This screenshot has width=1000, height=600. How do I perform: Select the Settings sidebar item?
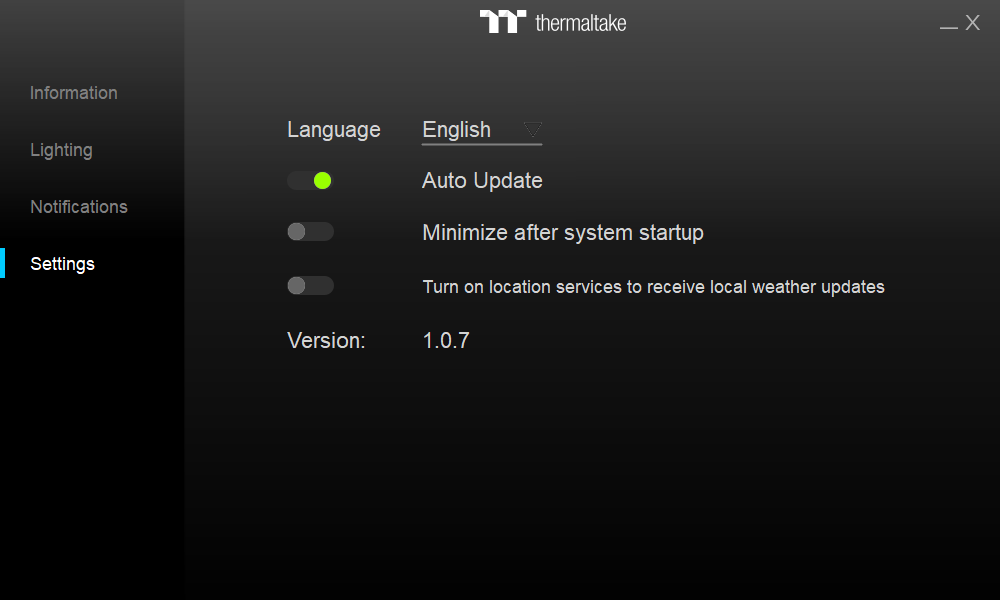(x=62, y=264)
